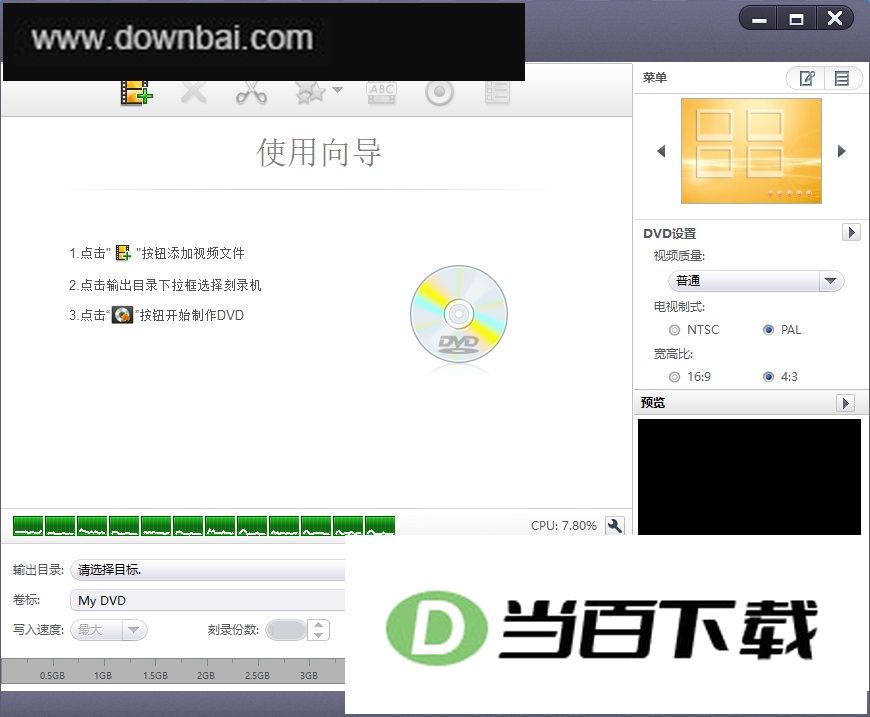870x717 pixels.
Task: Maximize the application window
Action: pos(796,20)
